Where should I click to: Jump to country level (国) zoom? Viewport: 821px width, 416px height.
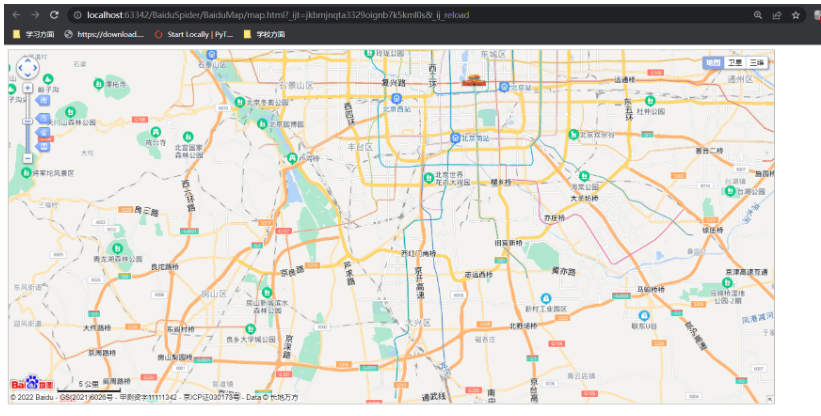[44, 147]
